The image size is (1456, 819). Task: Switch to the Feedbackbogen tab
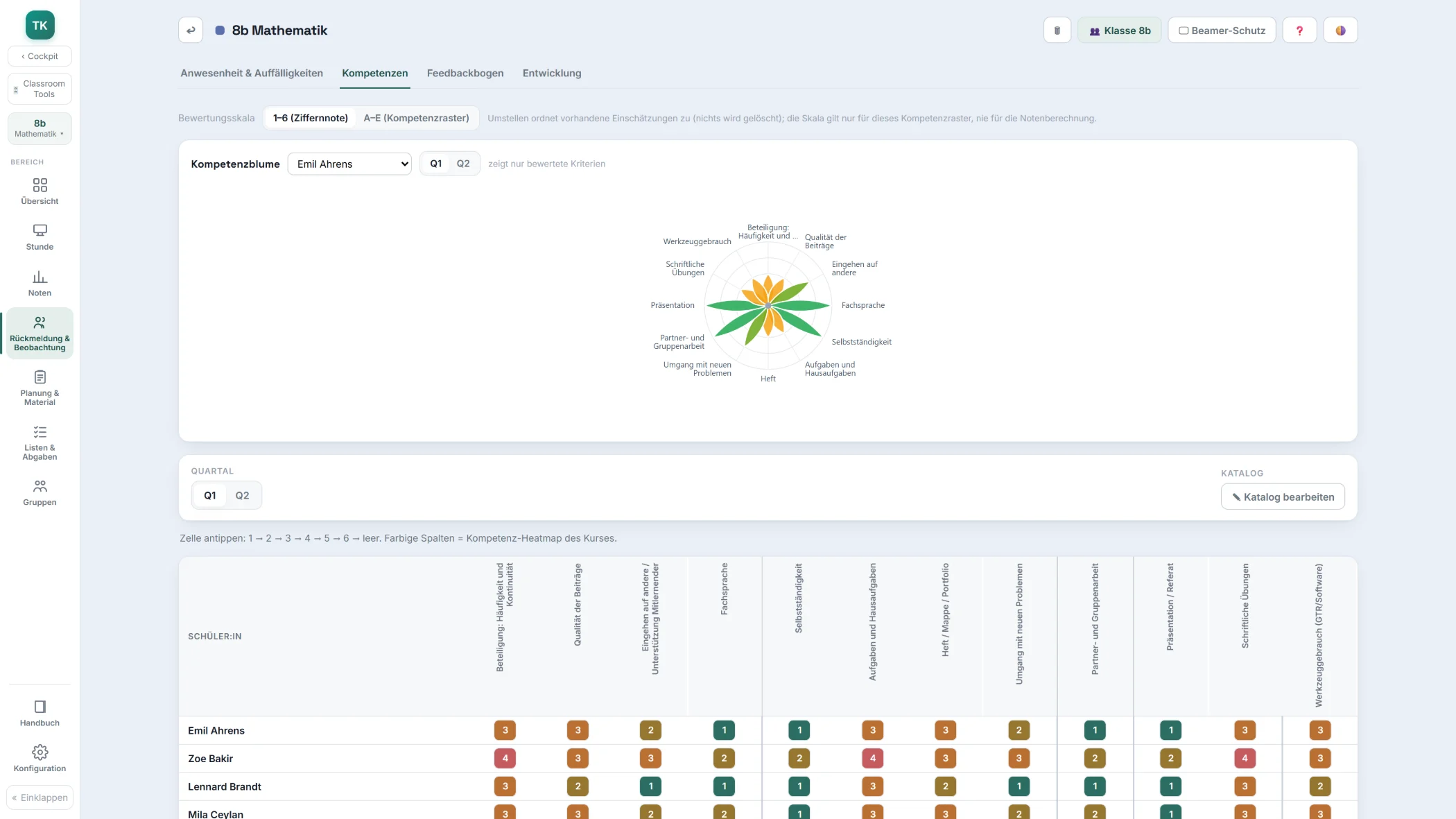coord(465,73)
